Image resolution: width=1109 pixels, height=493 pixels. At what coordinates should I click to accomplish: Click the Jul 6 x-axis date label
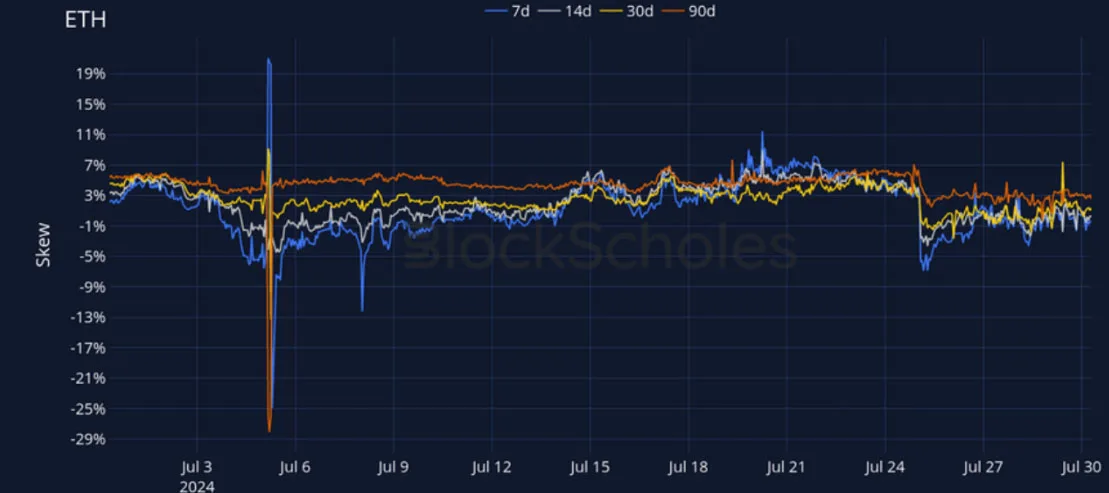295,468
